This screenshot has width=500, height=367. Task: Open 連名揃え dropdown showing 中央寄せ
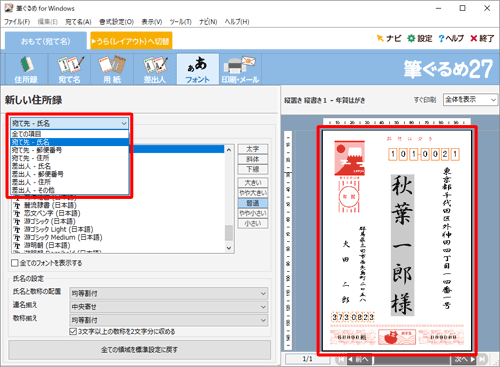(x=168, y=307)
